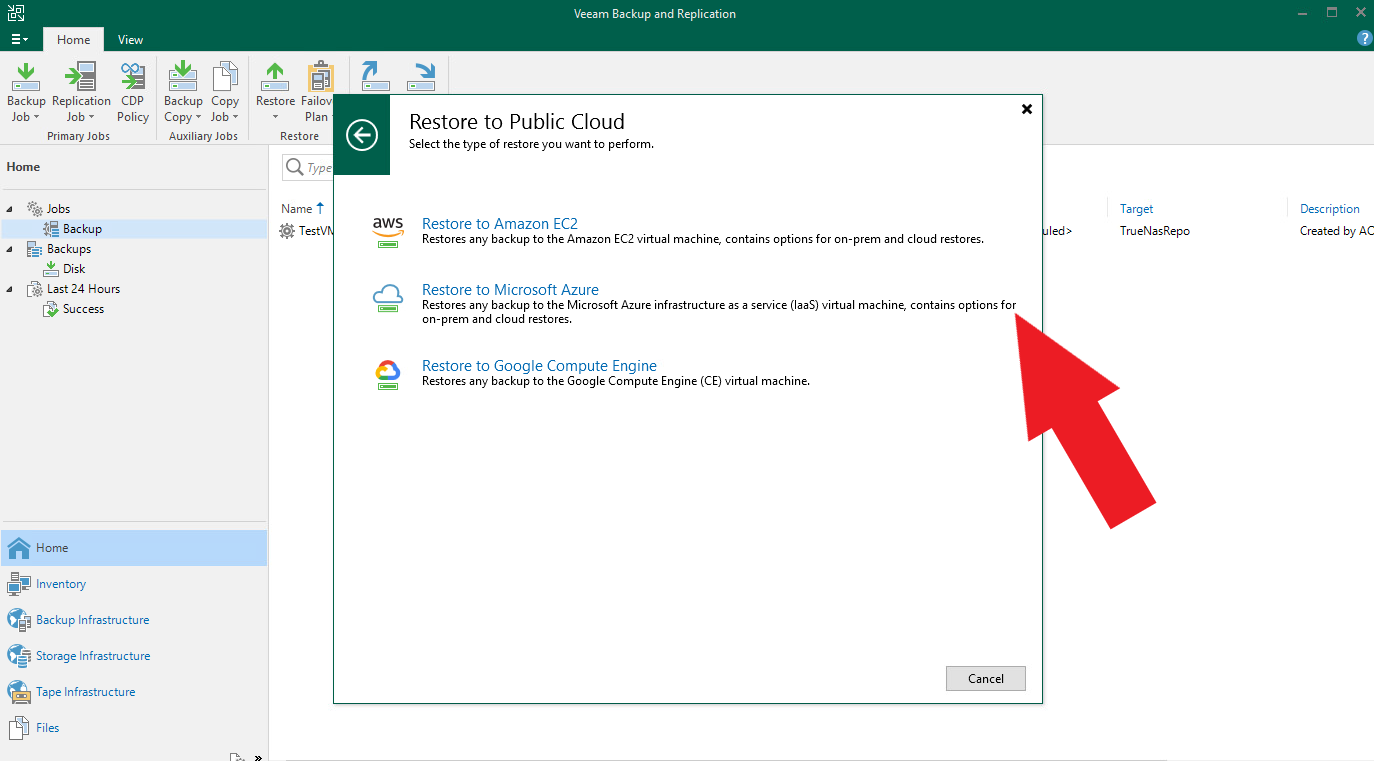1374x761 pixels.
Task: Click the Inventory navigation icon
Action: pyautogui.click(x=18, y=584)
